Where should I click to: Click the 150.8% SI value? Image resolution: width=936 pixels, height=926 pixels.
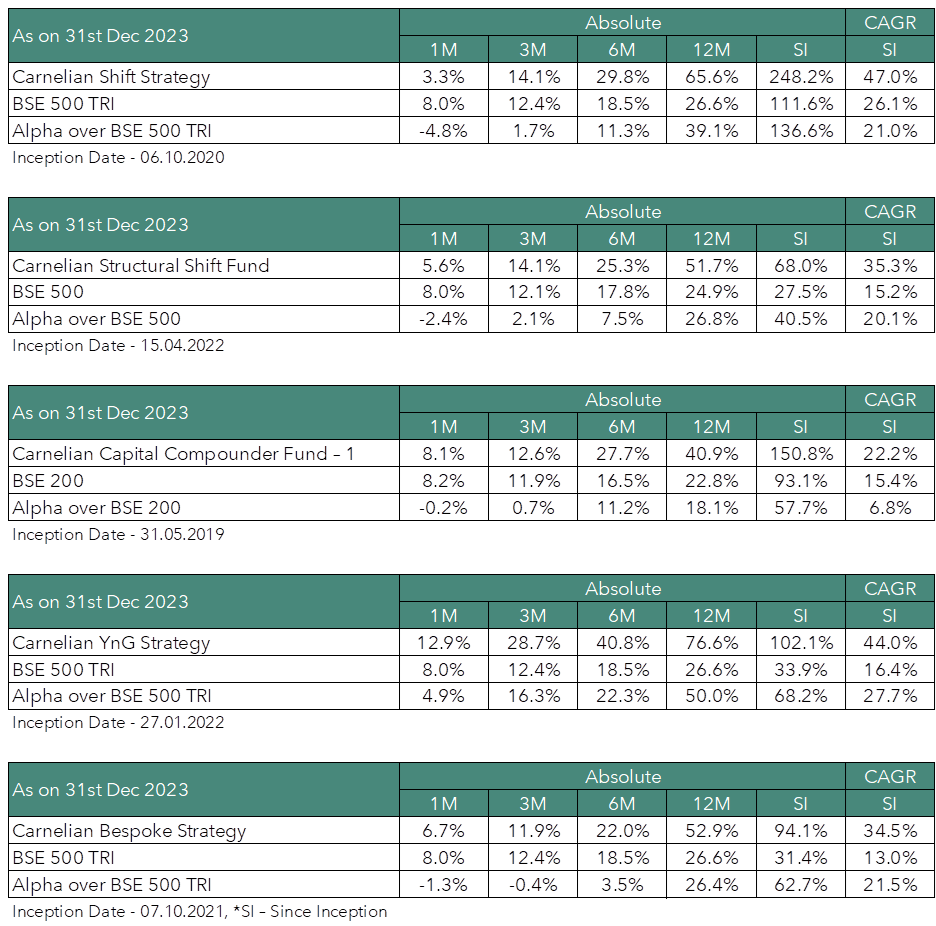pyautogui.click(x=800, y=454)
